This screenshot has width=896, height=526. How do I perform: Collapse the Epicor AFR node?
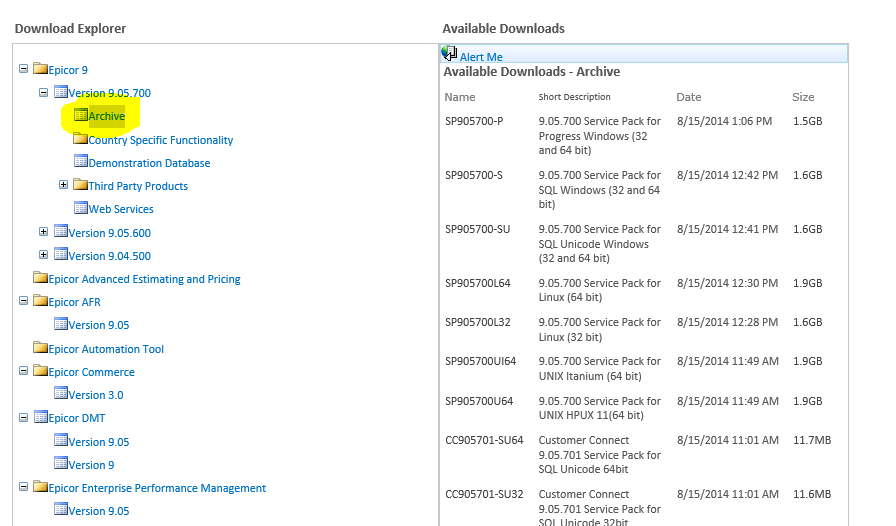pos(23,301)
